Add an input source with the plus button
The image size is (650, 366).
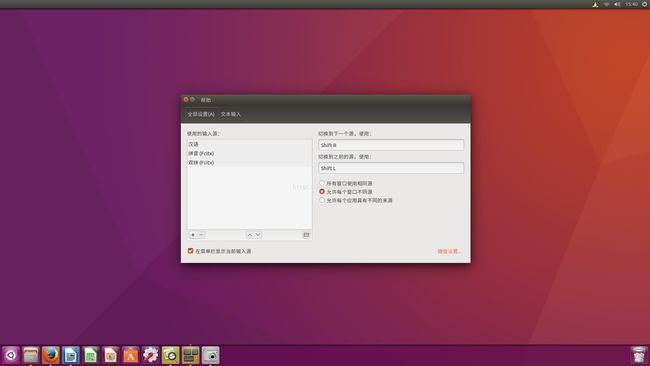(193, 235)
